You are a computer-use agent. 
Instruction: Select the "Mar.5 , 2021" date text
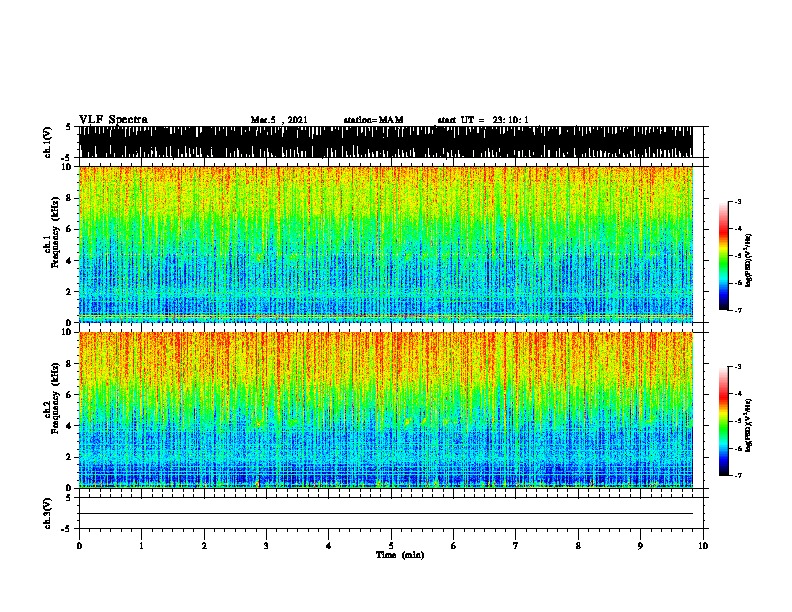tap(279, 120)
